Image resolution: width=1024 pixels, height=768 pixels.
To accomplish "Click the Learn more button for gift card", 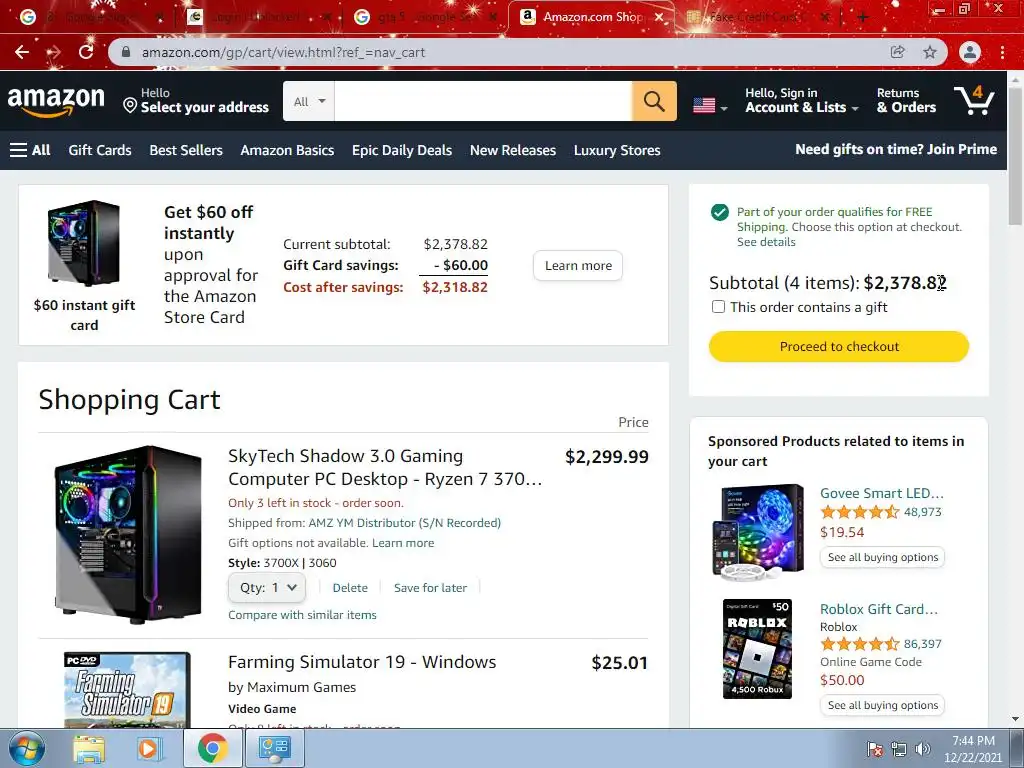I will [578, 266].
